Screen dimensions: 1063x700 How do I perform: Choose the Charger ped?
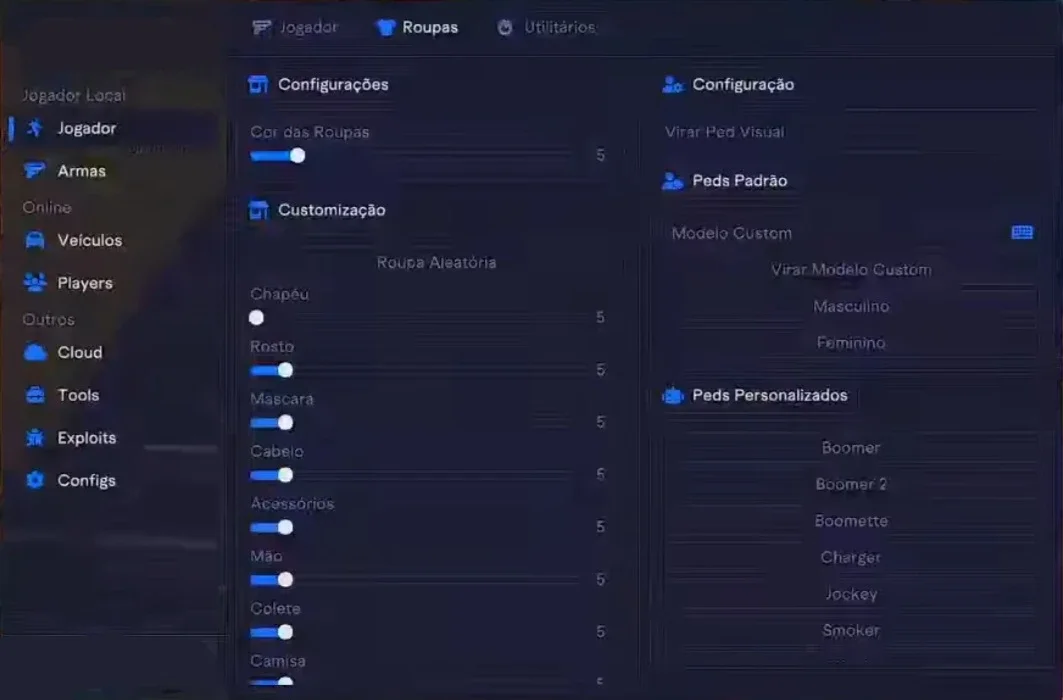tap(851, 558)
